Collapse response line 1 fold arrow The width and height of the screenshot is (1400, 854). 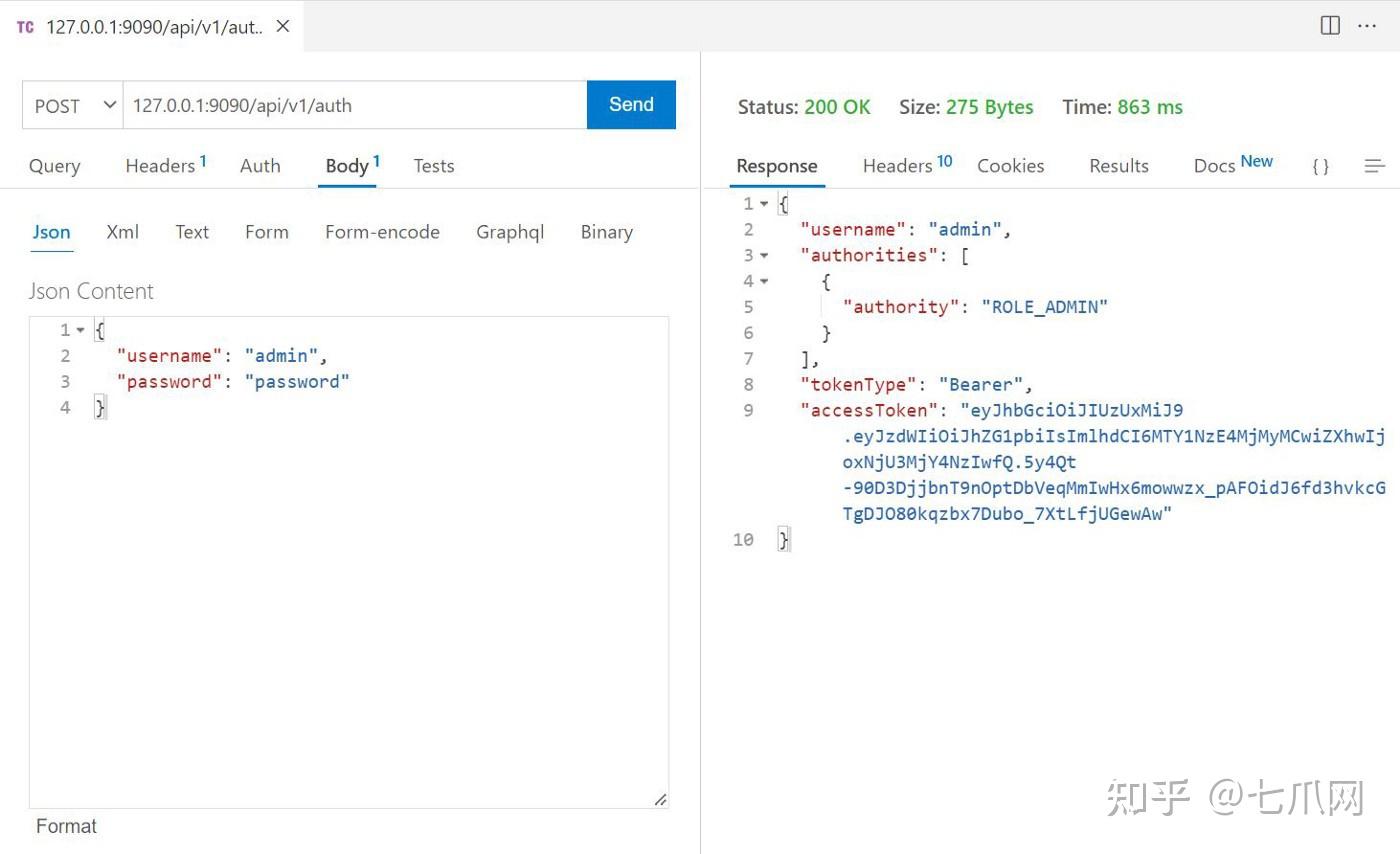pyautogui.click(x=764, y=204)
